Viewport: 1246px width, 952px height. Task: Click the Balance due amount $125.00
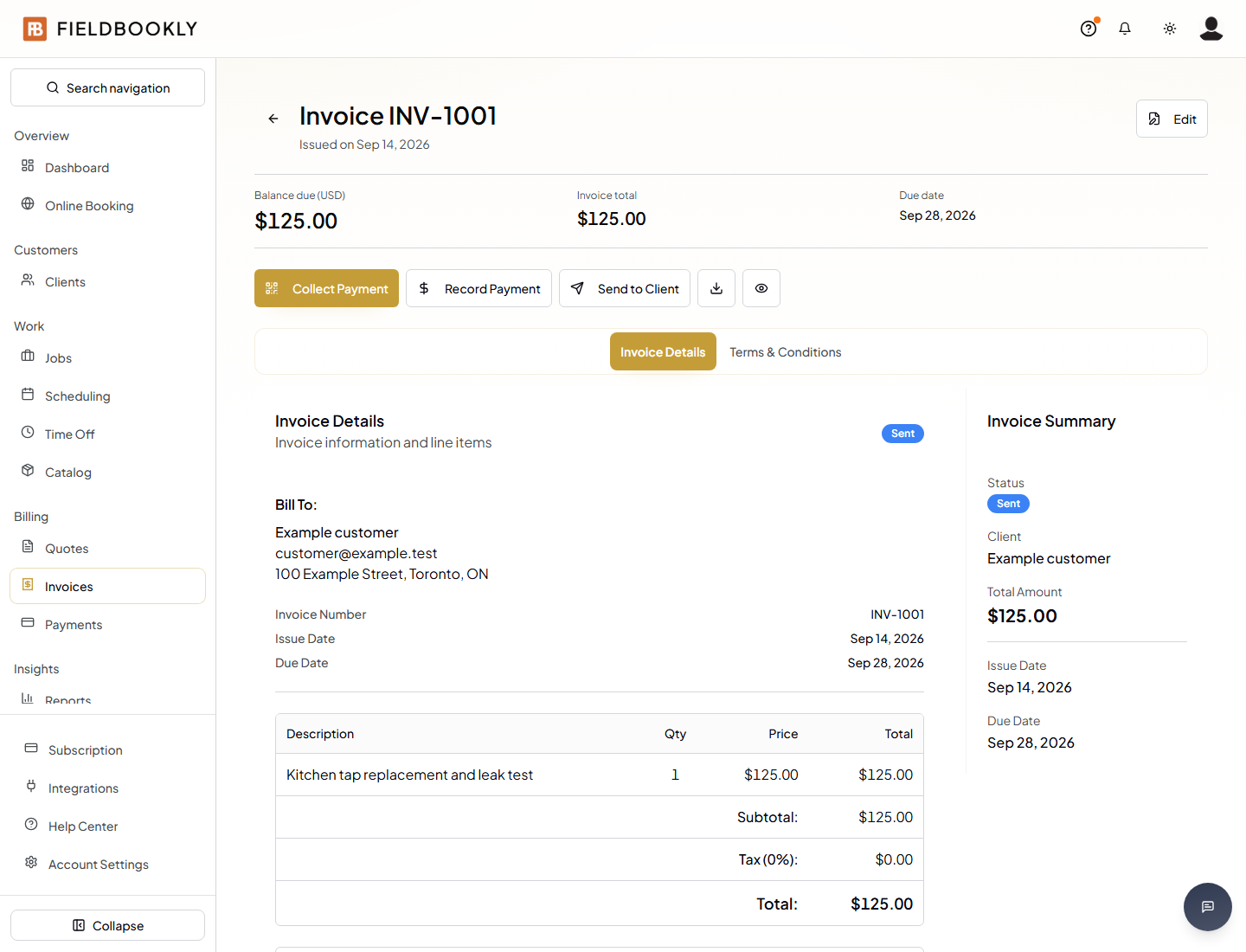pos(296,221)
